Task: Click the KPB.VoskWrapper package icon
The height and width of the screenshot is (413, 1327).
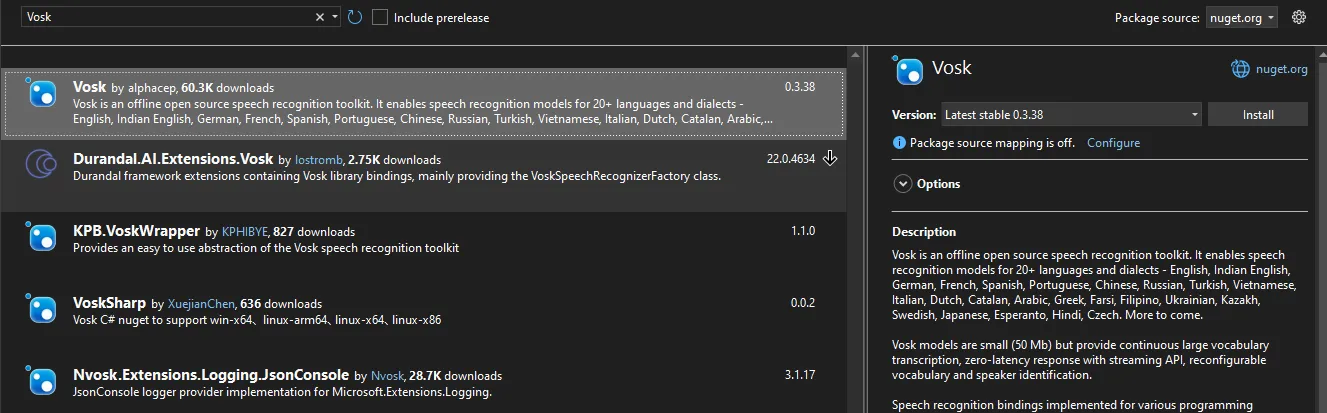Action: pos(42,237)
